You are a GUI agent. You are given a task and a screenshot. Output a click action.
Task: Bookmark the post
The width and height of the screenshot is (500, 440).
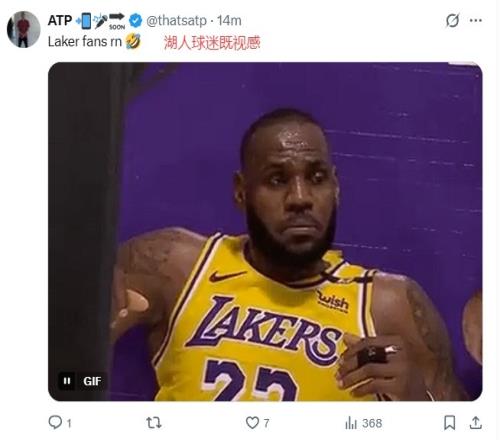450,423
